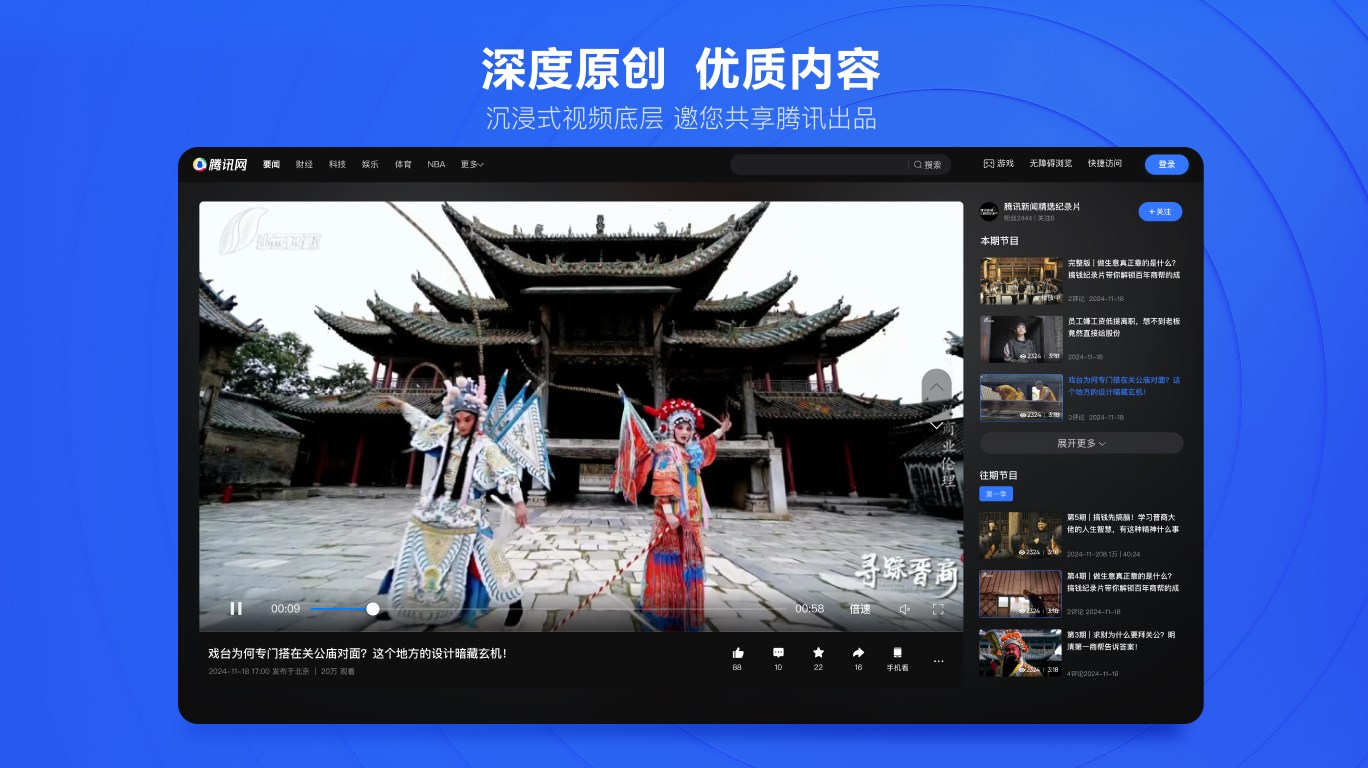Open comments via the speech bubble icon
Screen dimensions: 1368x768
778,653
